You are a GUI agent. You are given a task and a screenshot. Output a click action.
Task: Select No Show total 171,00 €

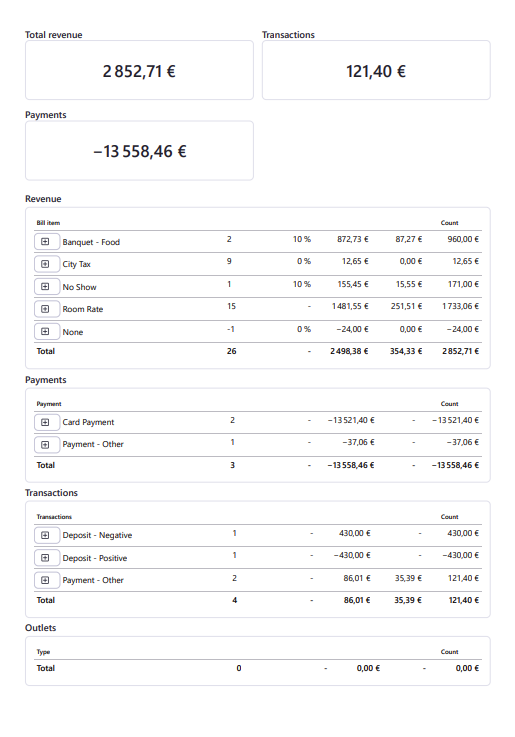tap(463, 284)
